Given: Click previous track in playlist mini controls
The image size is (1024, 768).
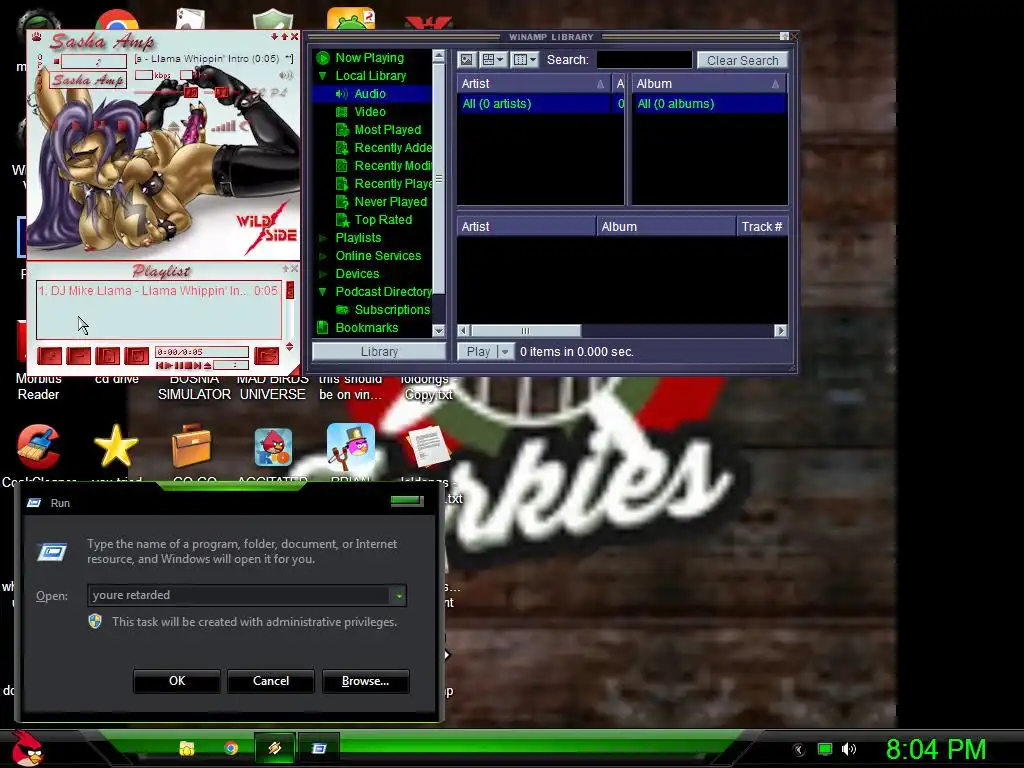Looking at the screenshot, I should (x=160, y=366).
